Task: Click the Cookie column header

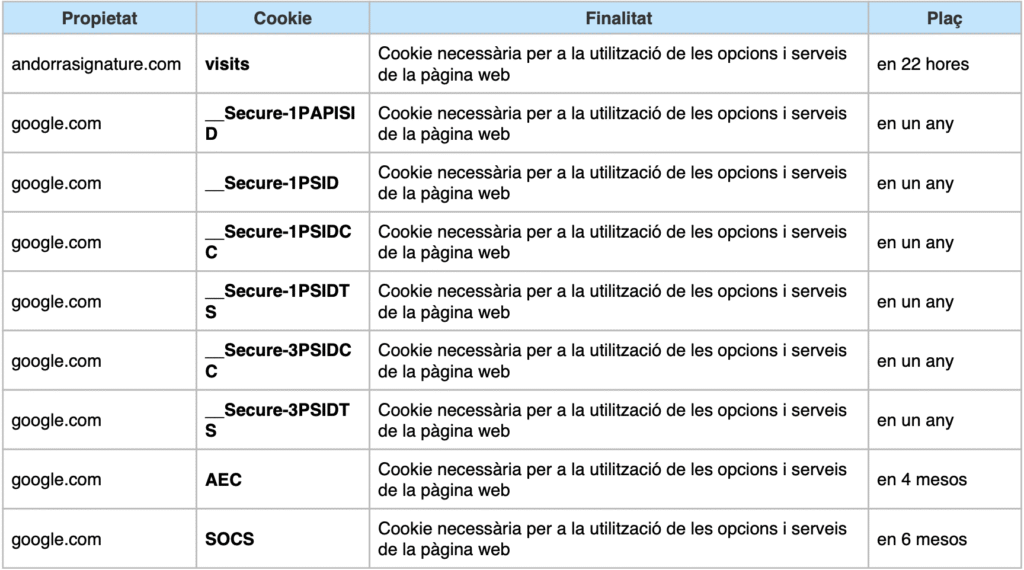Action: click(282, 18)
